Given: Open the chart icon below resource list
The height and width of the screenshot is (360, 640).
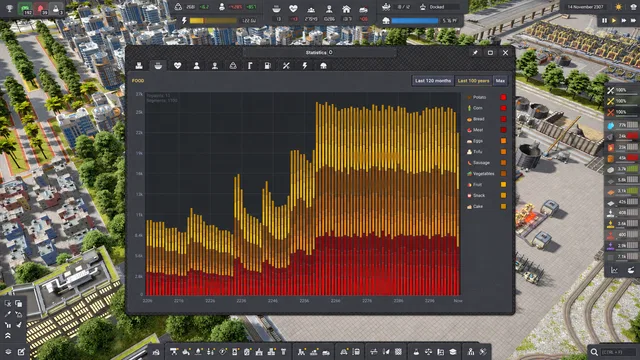Looking at the screenshot, I should point(614,270).
